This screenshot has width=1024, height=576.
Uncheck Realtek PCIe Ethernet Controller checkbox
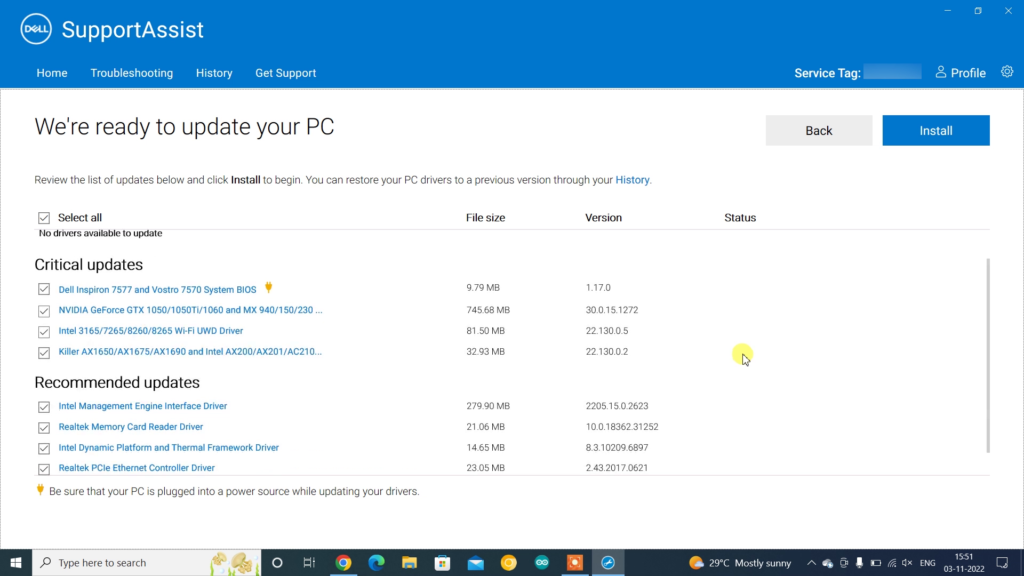coord(44,468)
